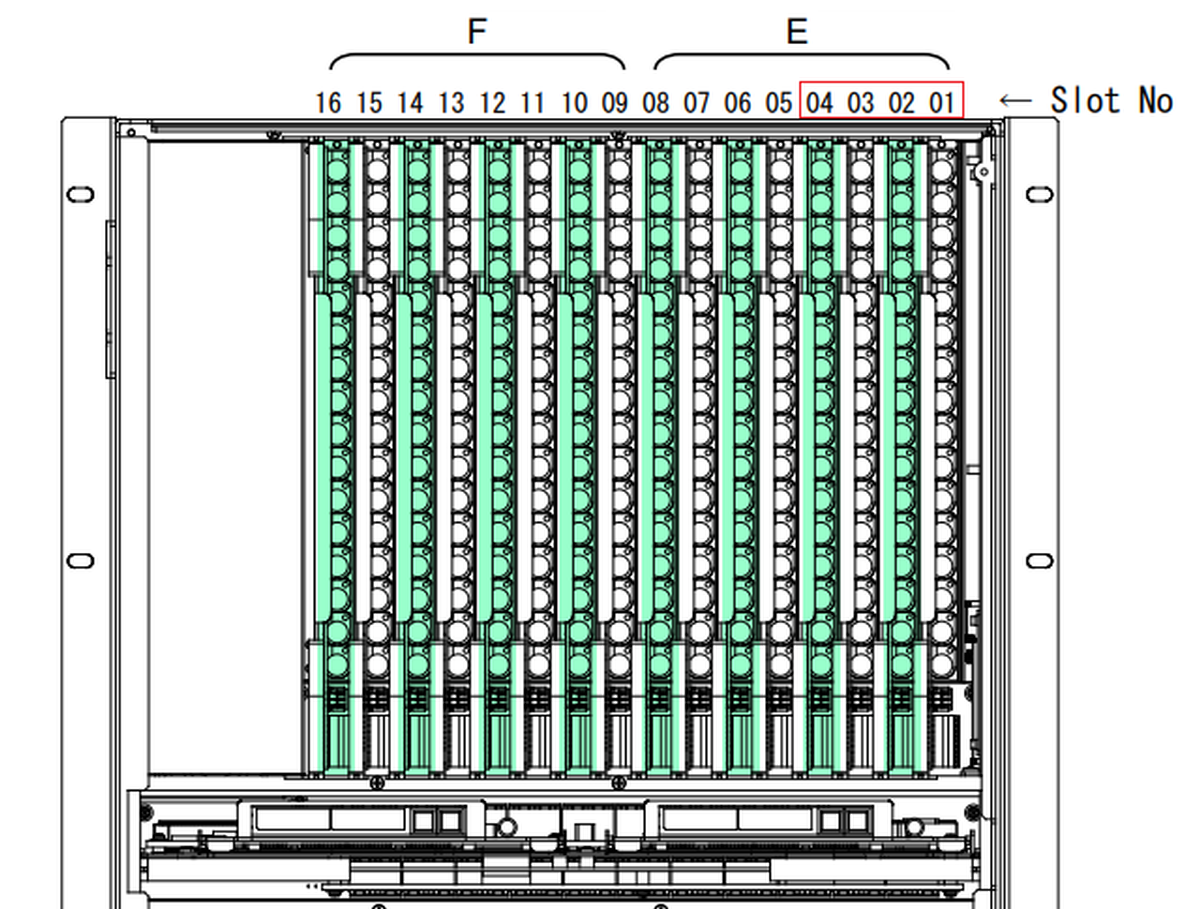Click slot number 04 in red box
This screenshot has height=909, width=1200.
tap(819, 103)
